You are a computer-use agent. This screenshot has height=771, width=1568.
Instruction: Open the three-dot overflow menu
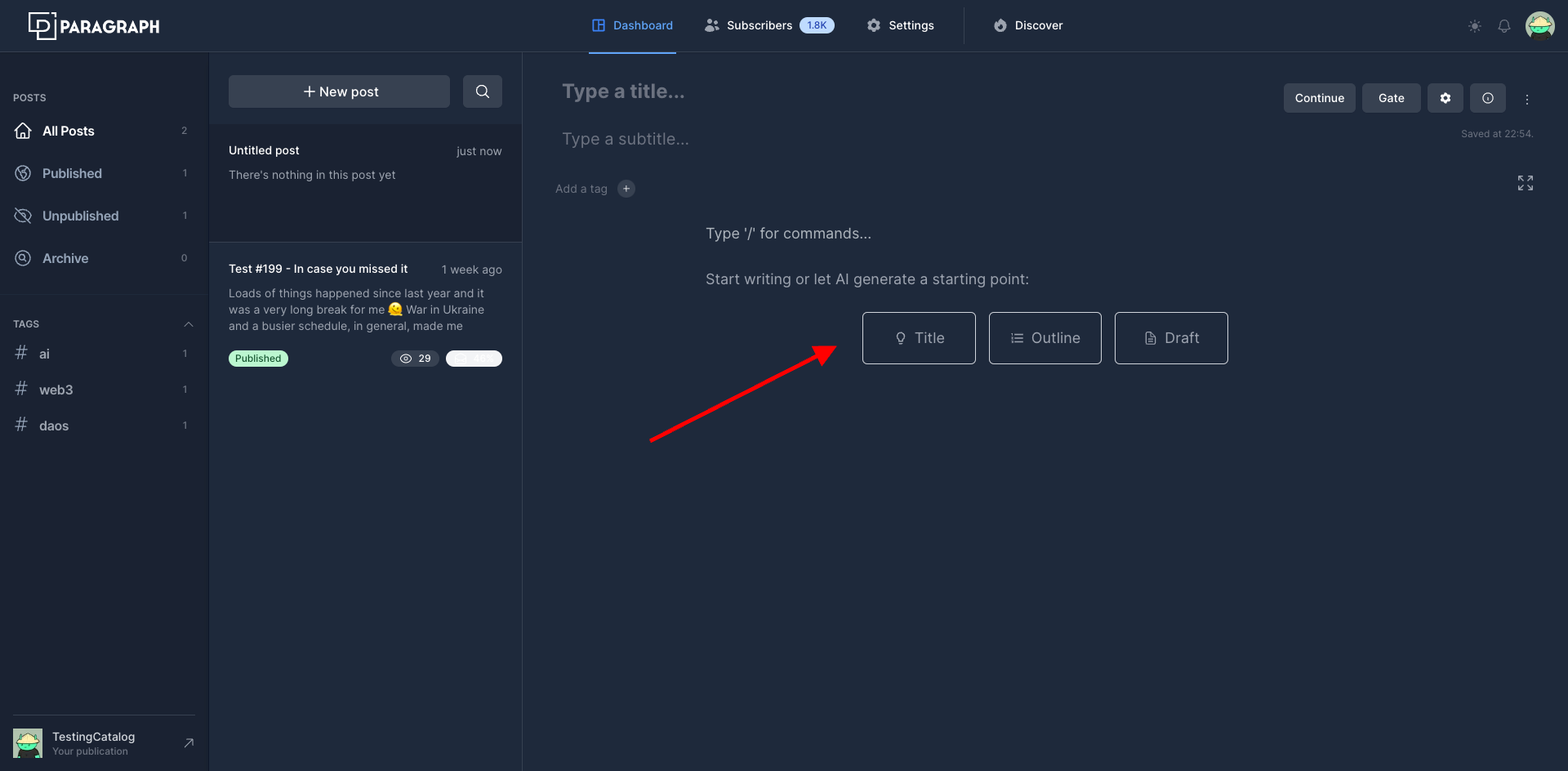1528,98
